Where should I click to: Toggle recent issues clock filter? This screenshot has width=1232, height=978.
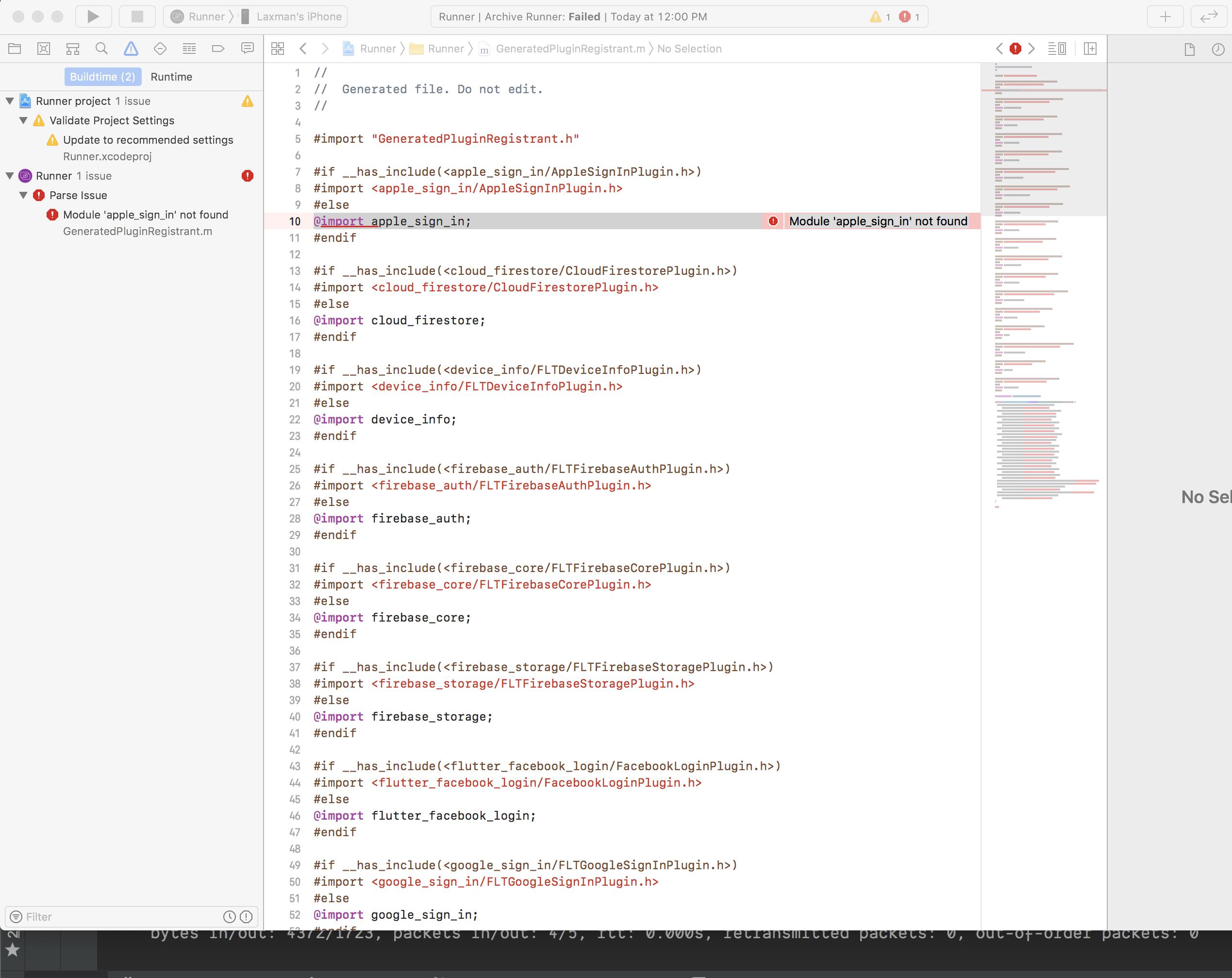[x=229, y=917]
